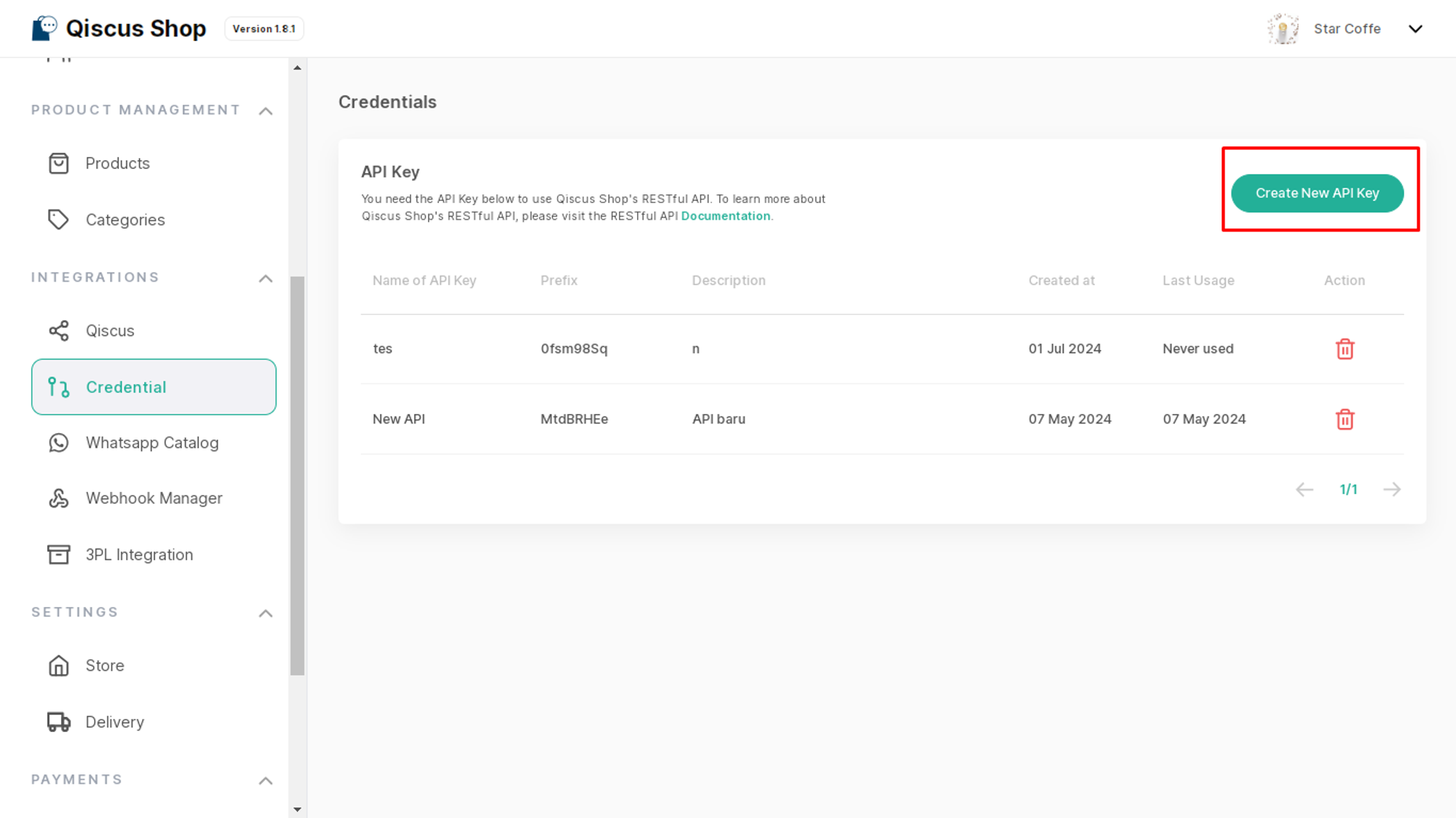
Task: Click the Categories tag icon
Action: tap(59, 220)
